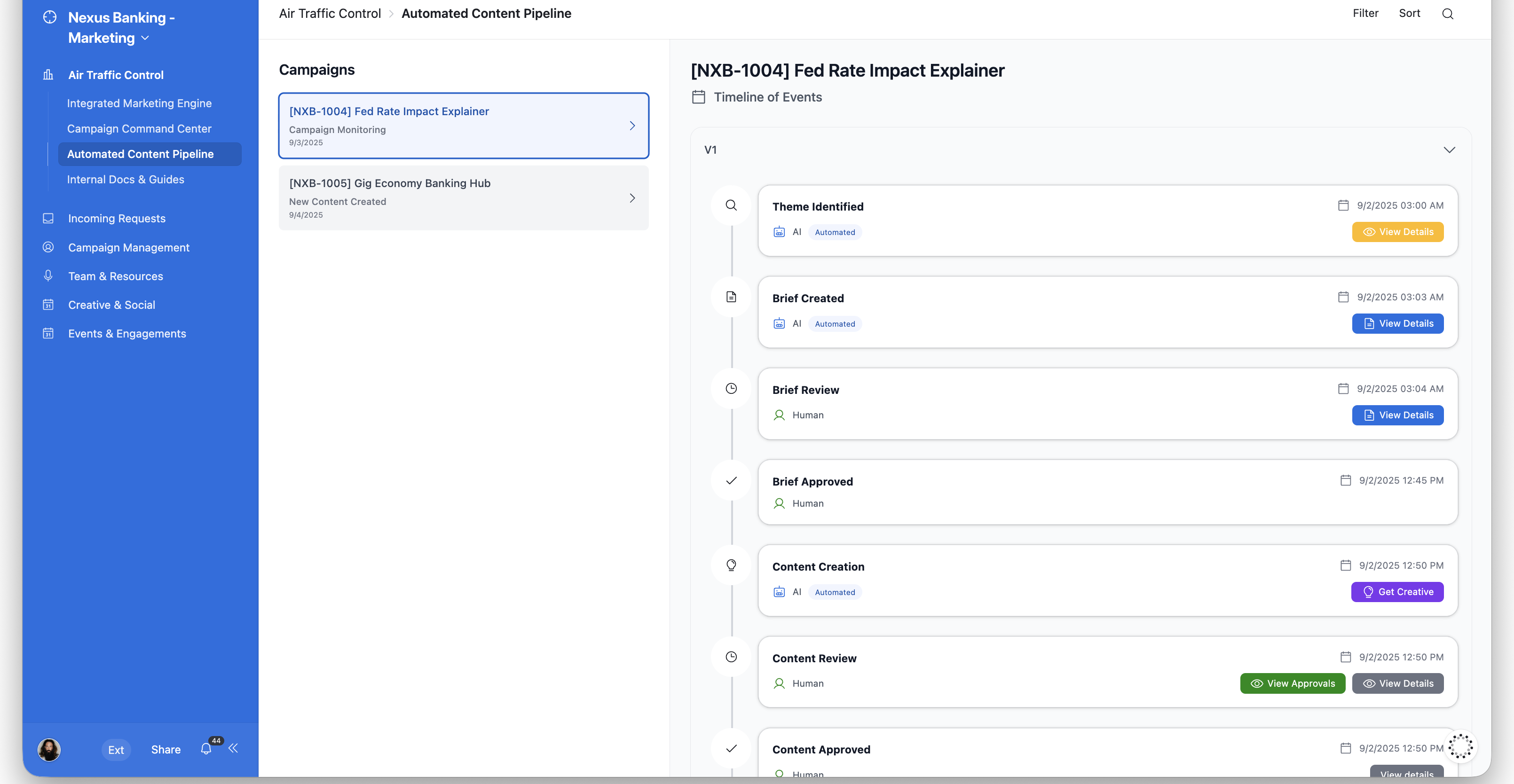Click the Nexus Banking workspace logo icon
The image size is (1514, 784).
click(50, 18)
